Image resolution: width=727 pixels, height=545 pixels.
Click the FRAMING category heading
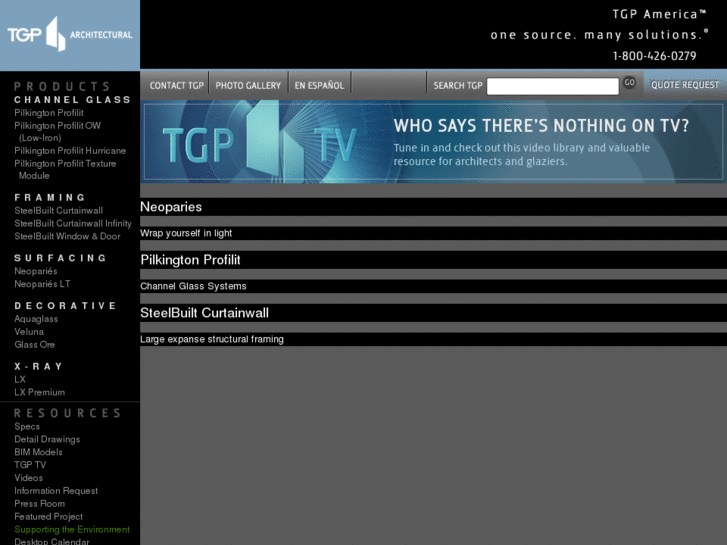point(50,198)
